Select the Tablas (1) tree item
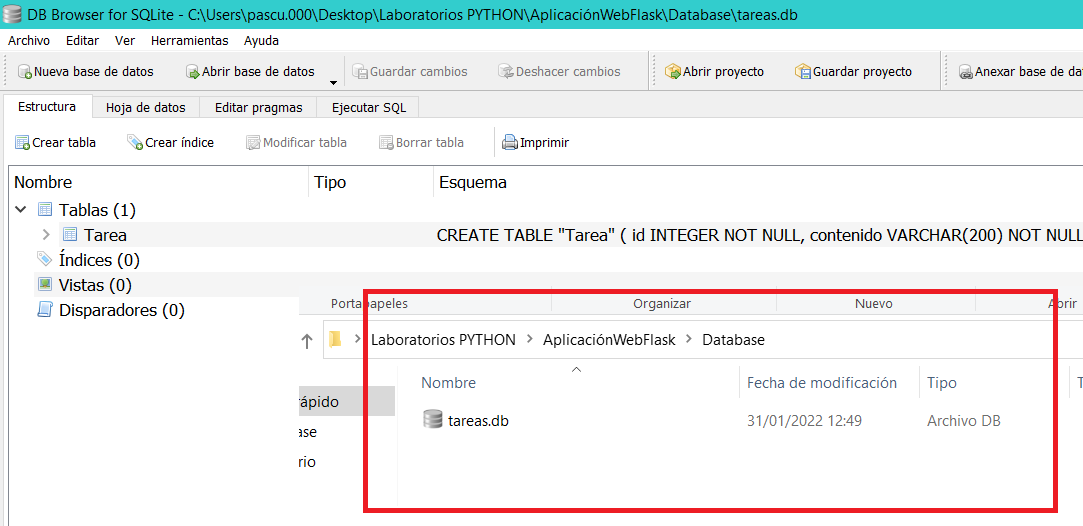The image size is (1083, 526). [x=97, y=210]
